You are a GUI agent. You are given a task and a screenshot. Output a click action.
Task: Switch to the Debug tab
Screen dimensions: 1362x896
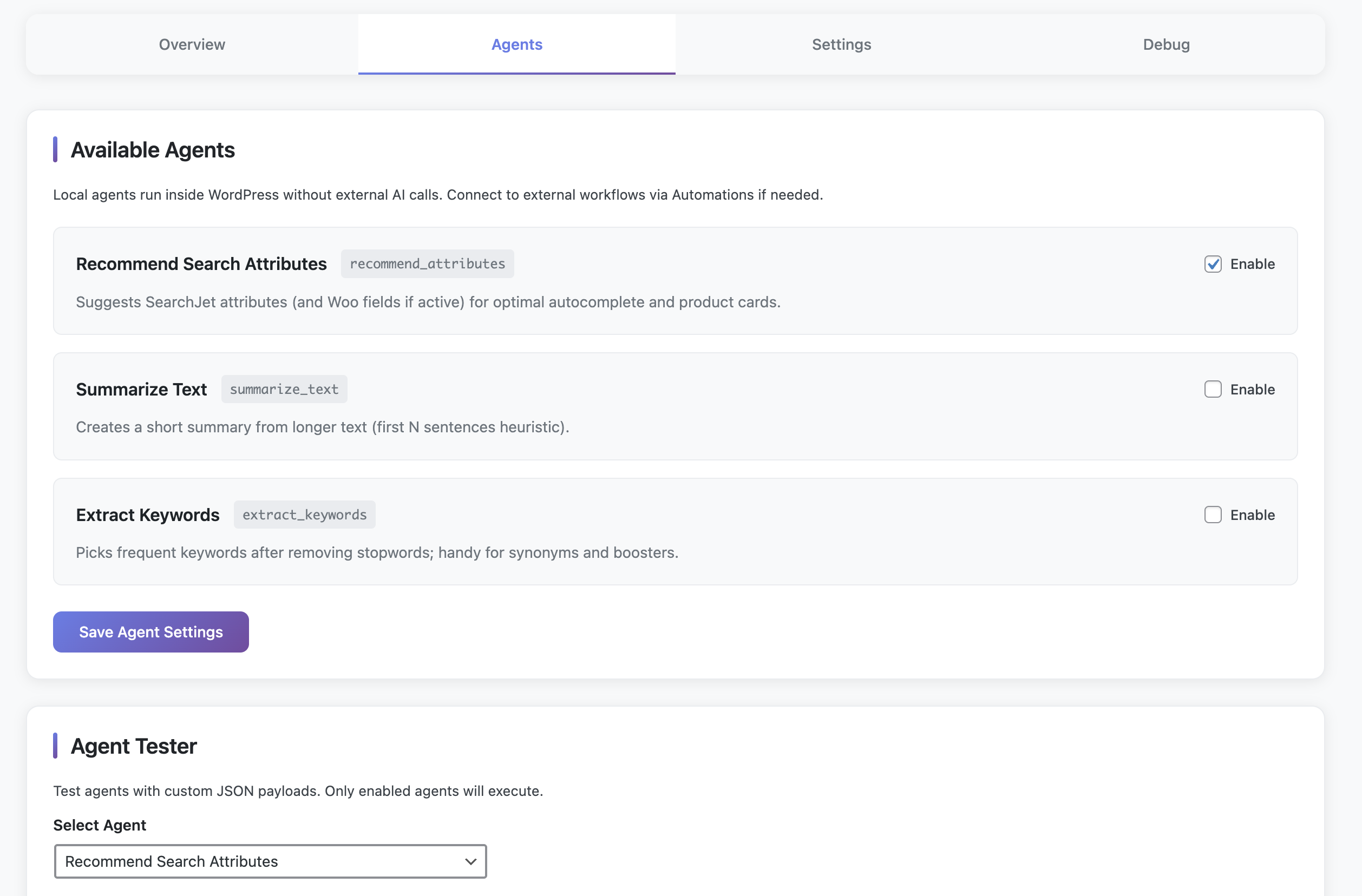[1166, 44]
